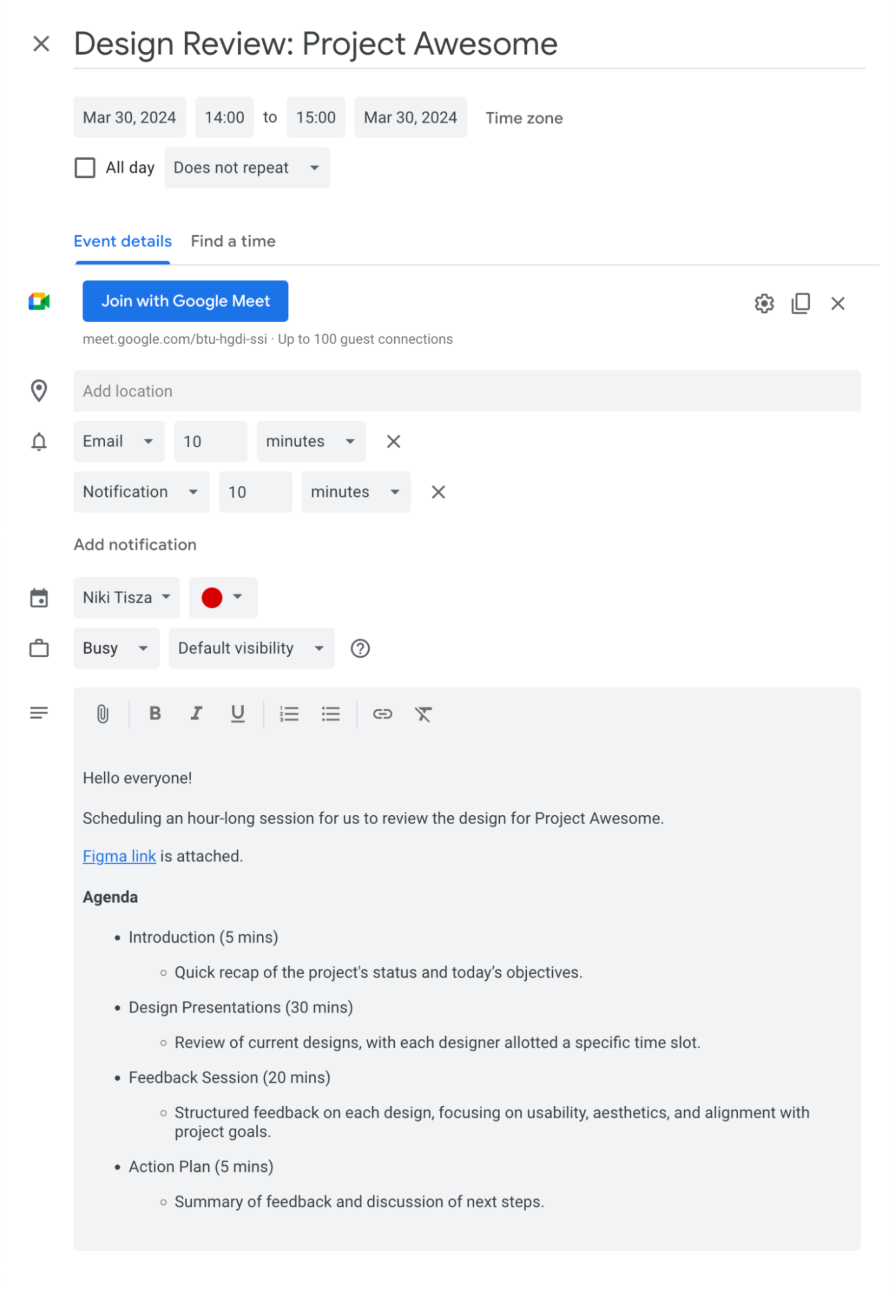
Task: Click Join with Google Meet button
Action: tap(185, 301)
